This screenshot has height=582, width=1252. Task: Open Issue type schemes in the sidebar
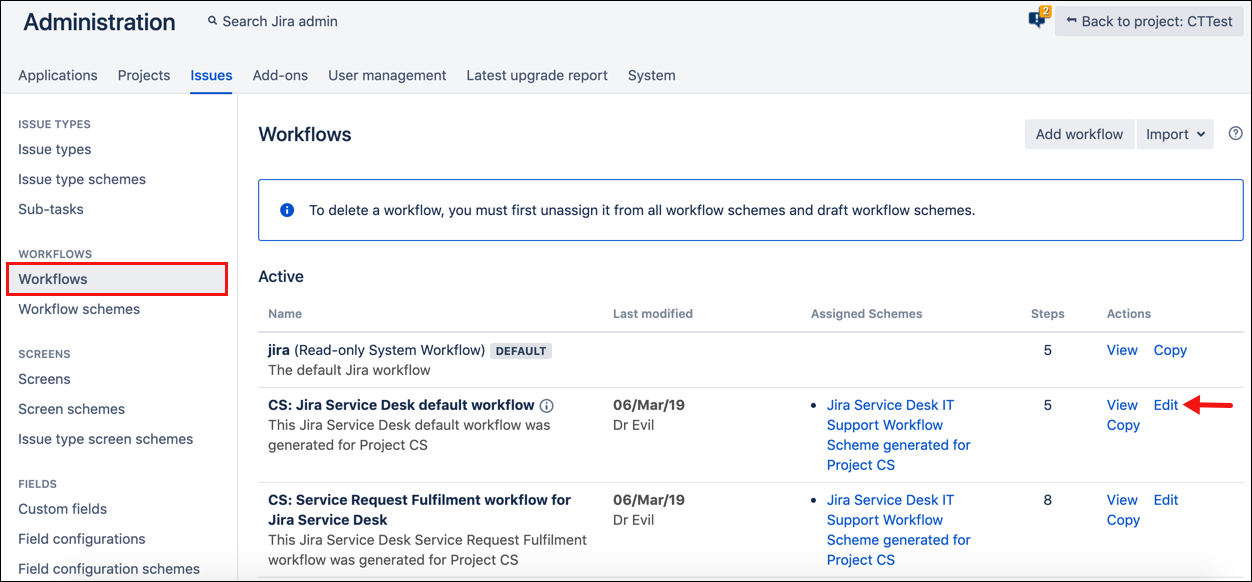coord(82,179)
